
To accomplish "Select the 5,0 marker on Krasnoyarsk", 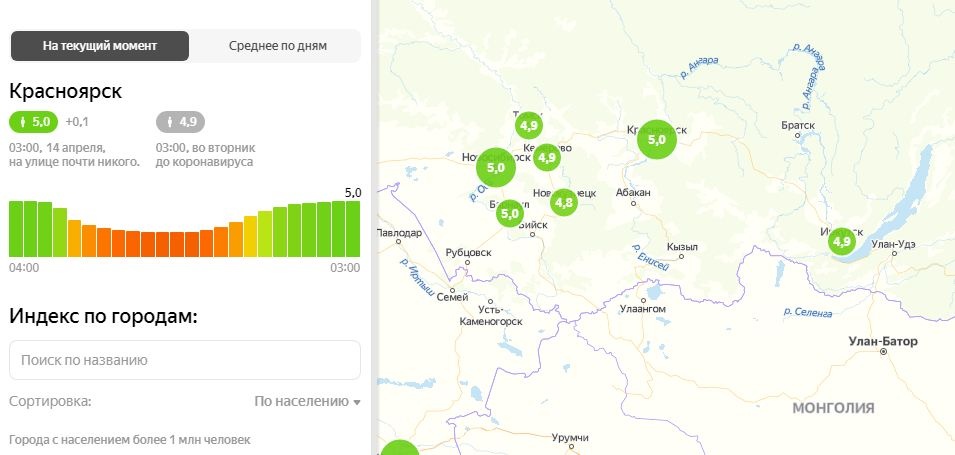I will (657, 141).
